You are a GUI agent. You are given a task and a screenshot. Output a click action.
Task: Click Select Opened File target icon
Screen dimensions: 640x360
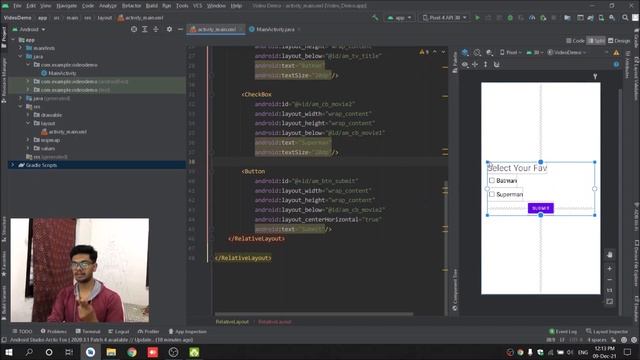click(x=134, y=29)
